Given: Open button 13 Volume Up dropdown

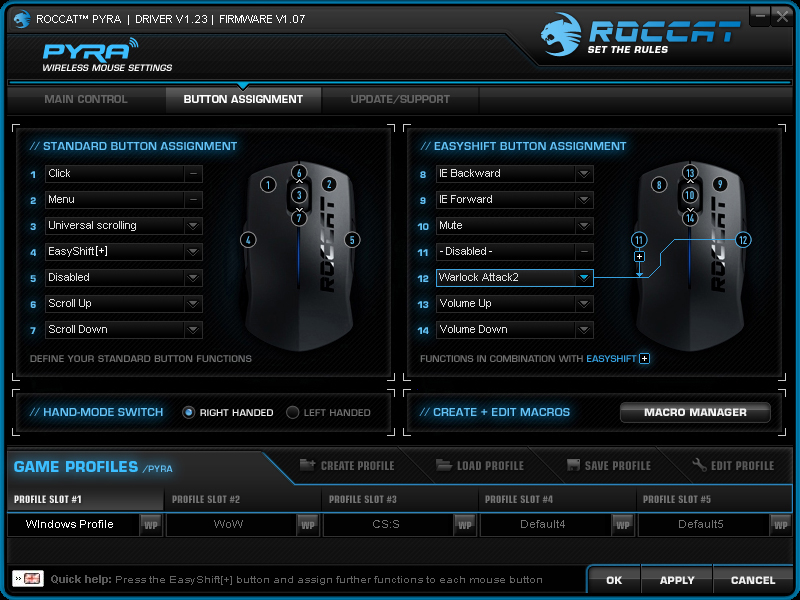Looking at the screenshot, I should tap(584, 304).
